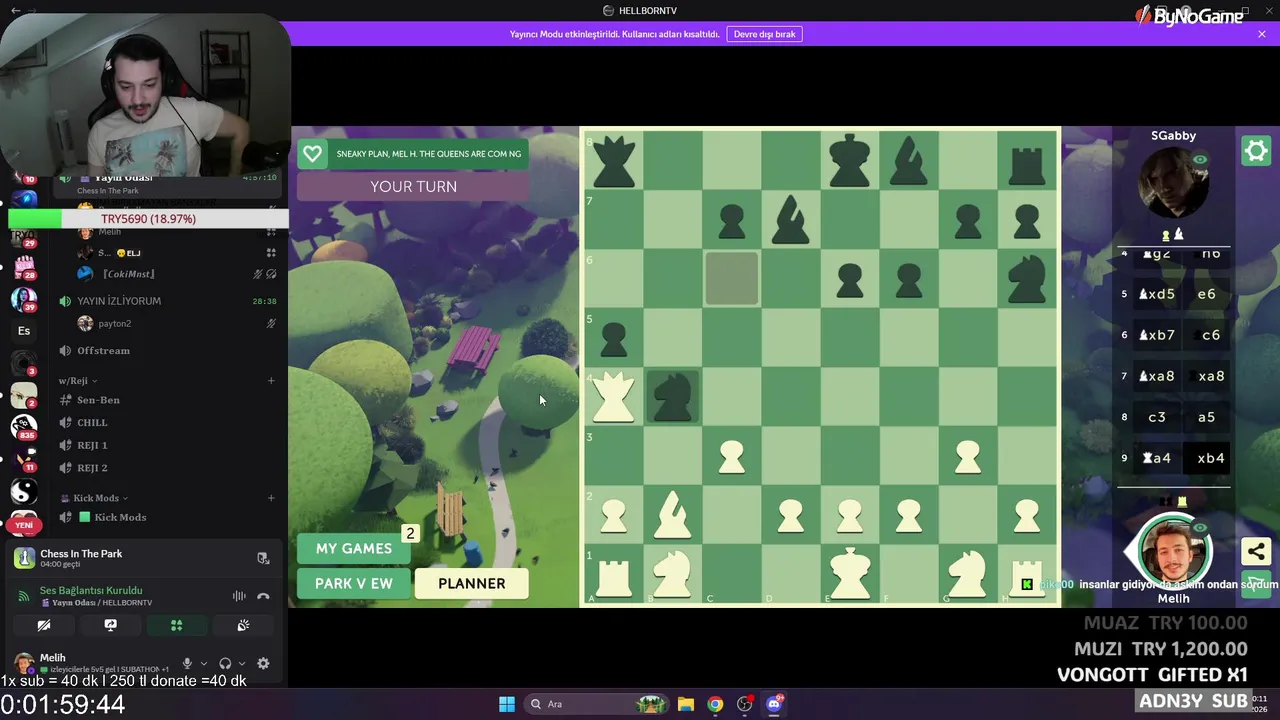Viewport: 1280px width, 720px height.
Task: Click the Discord icon in the taskbar
Action: coord(774,704)
